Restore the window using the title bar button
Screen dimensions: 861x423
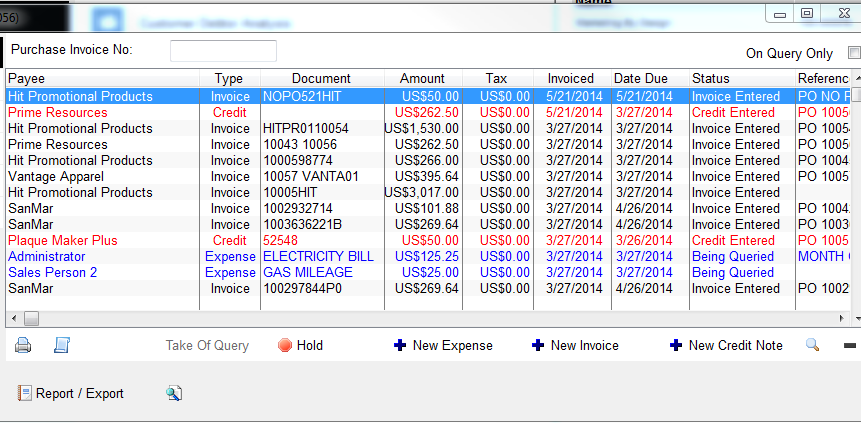[x=807, y=14]
